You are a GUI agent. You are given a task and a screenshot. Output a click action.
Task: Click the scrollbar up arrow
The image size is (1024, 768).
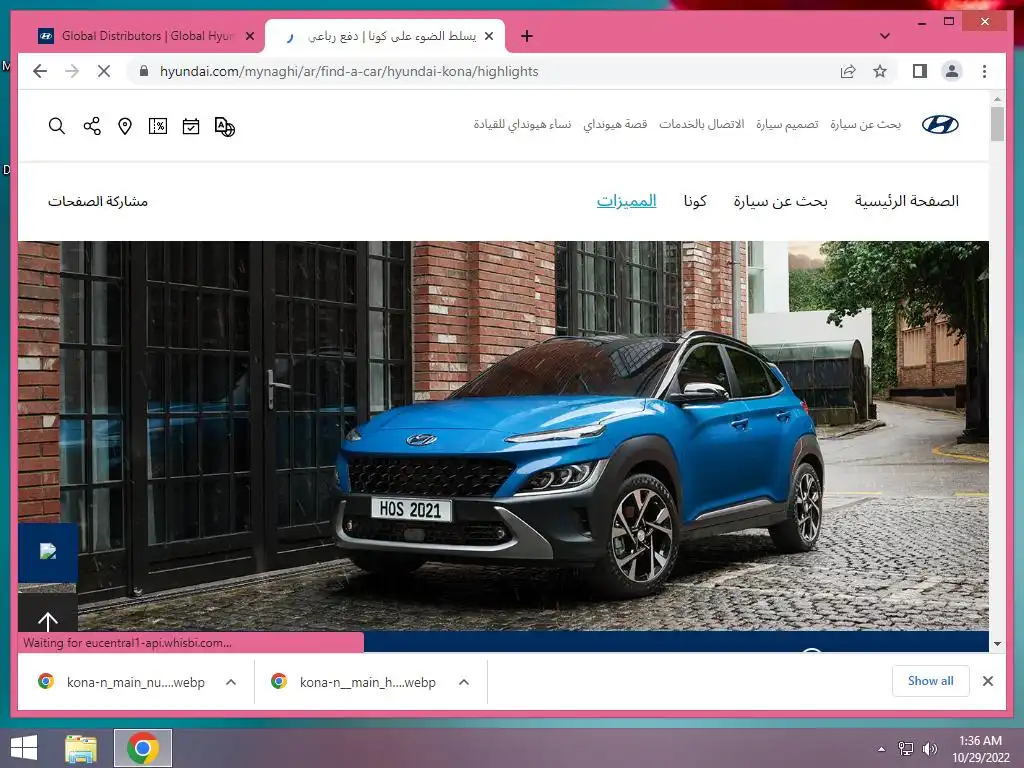pyautogui.click(x=997, y=99)
